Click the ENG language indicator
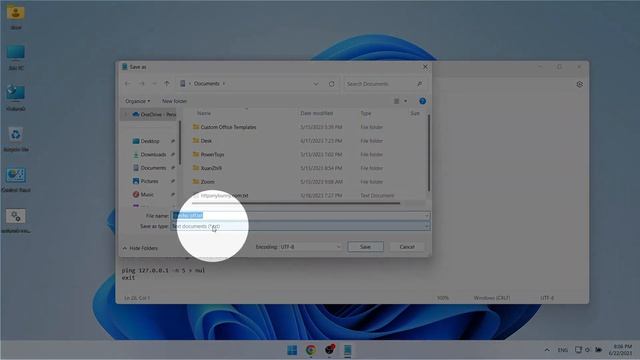The image size is (640, 360). [562, 350]
